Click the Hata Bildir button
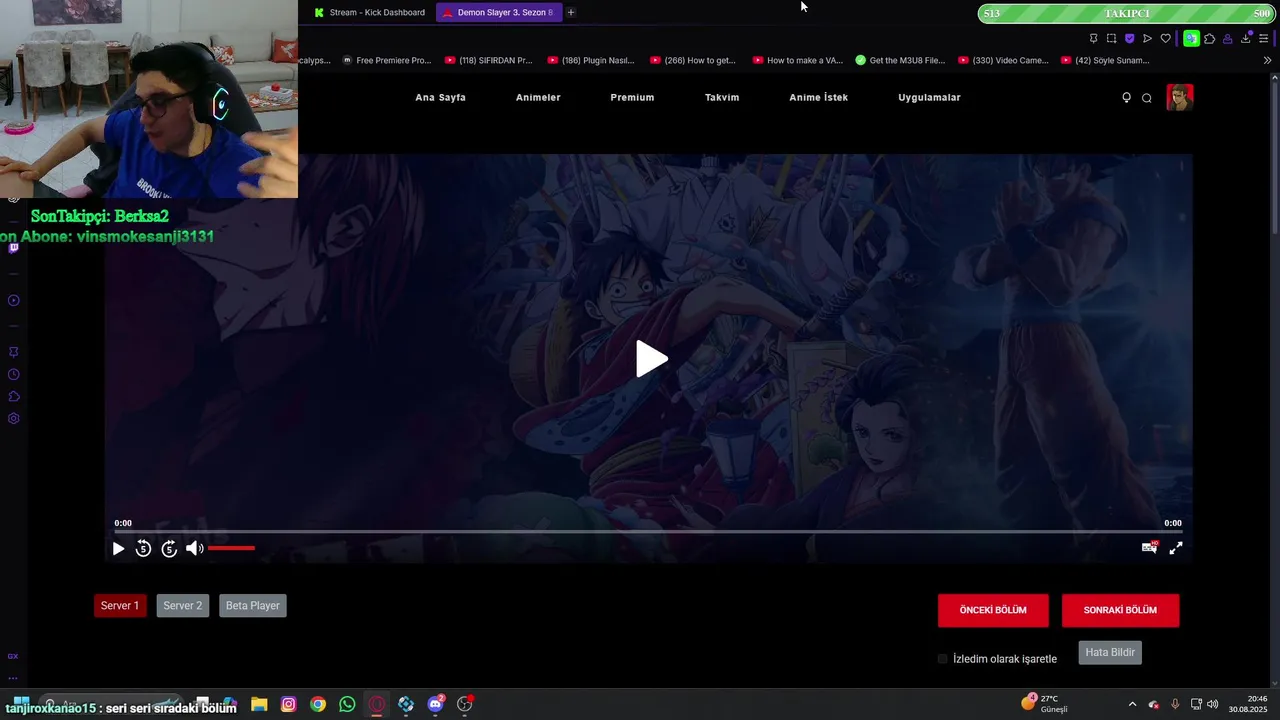Viewport: 1280px width, 720px height. click(1110, 652)
